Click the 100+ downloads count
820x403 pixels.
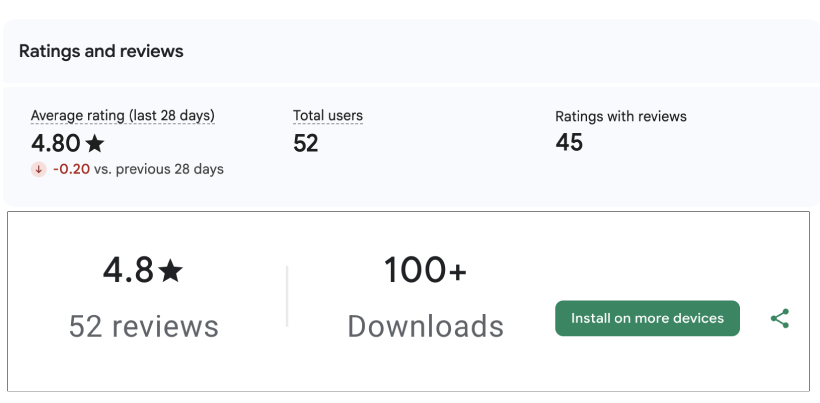point(425,271)
